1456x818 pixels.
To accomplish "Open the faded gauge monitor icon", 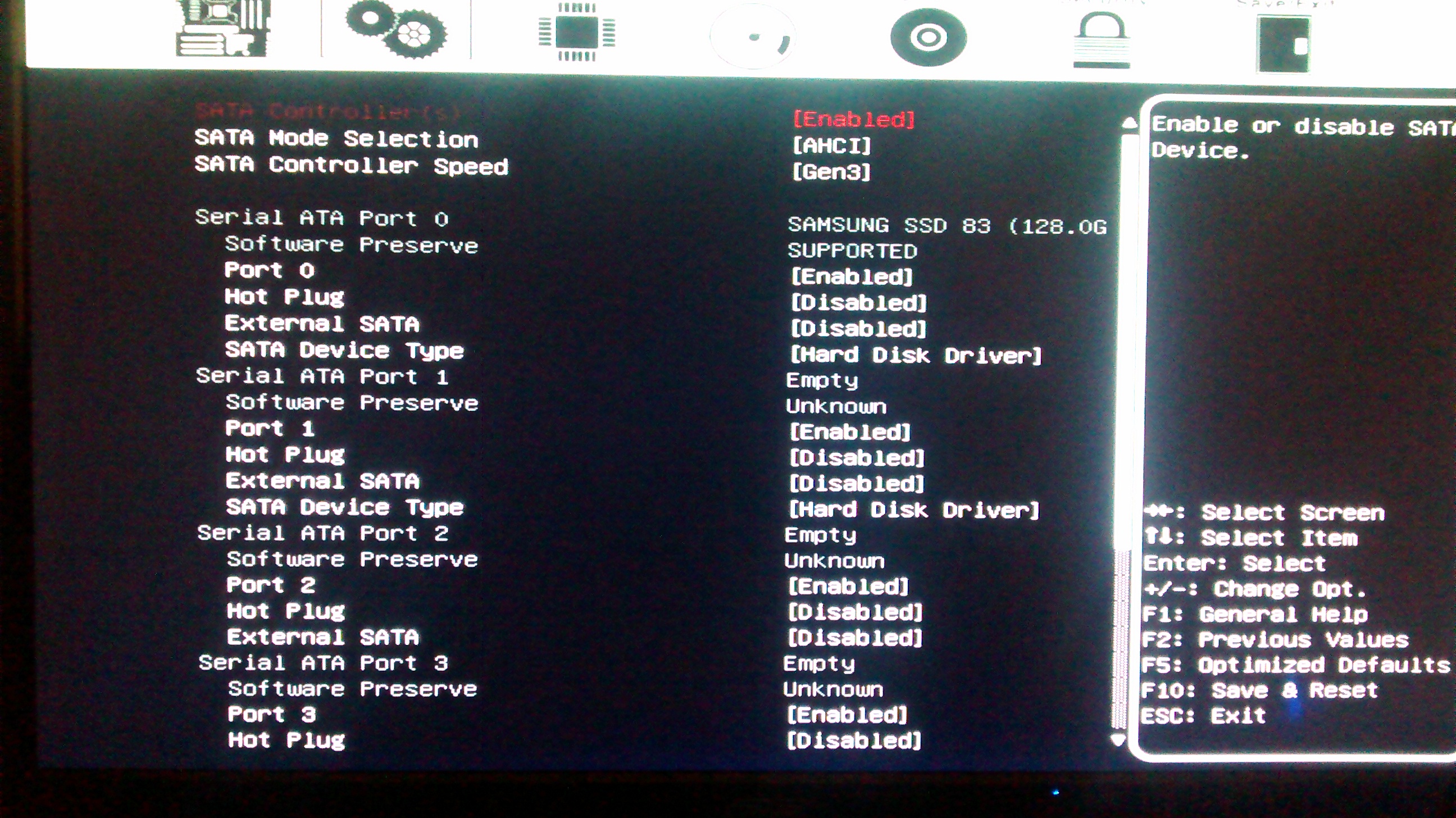I will pos(753,37).
